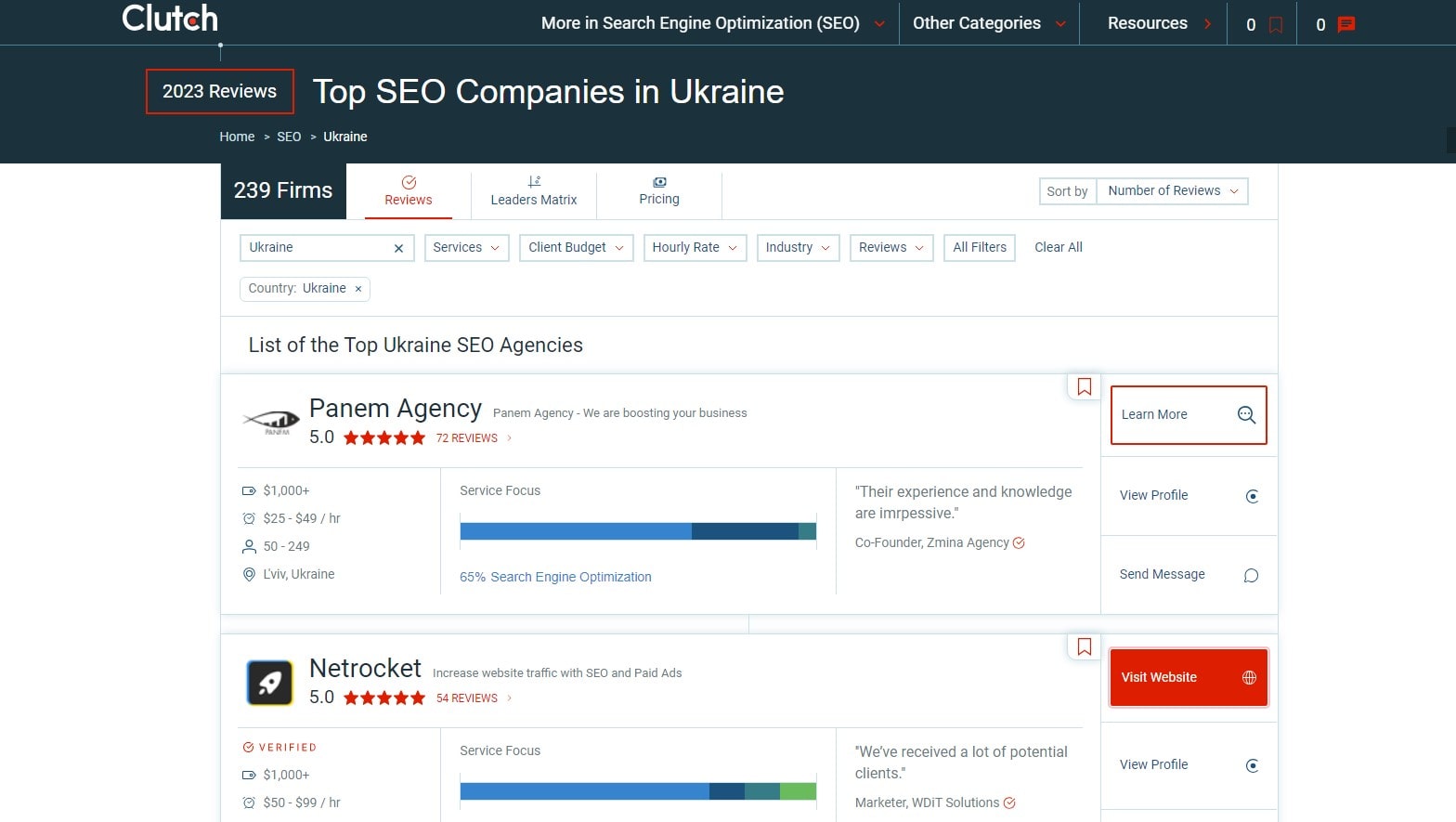Click the globe icon on Visit Website
Screen dimensions: 1456x822
pos(1249,677)
